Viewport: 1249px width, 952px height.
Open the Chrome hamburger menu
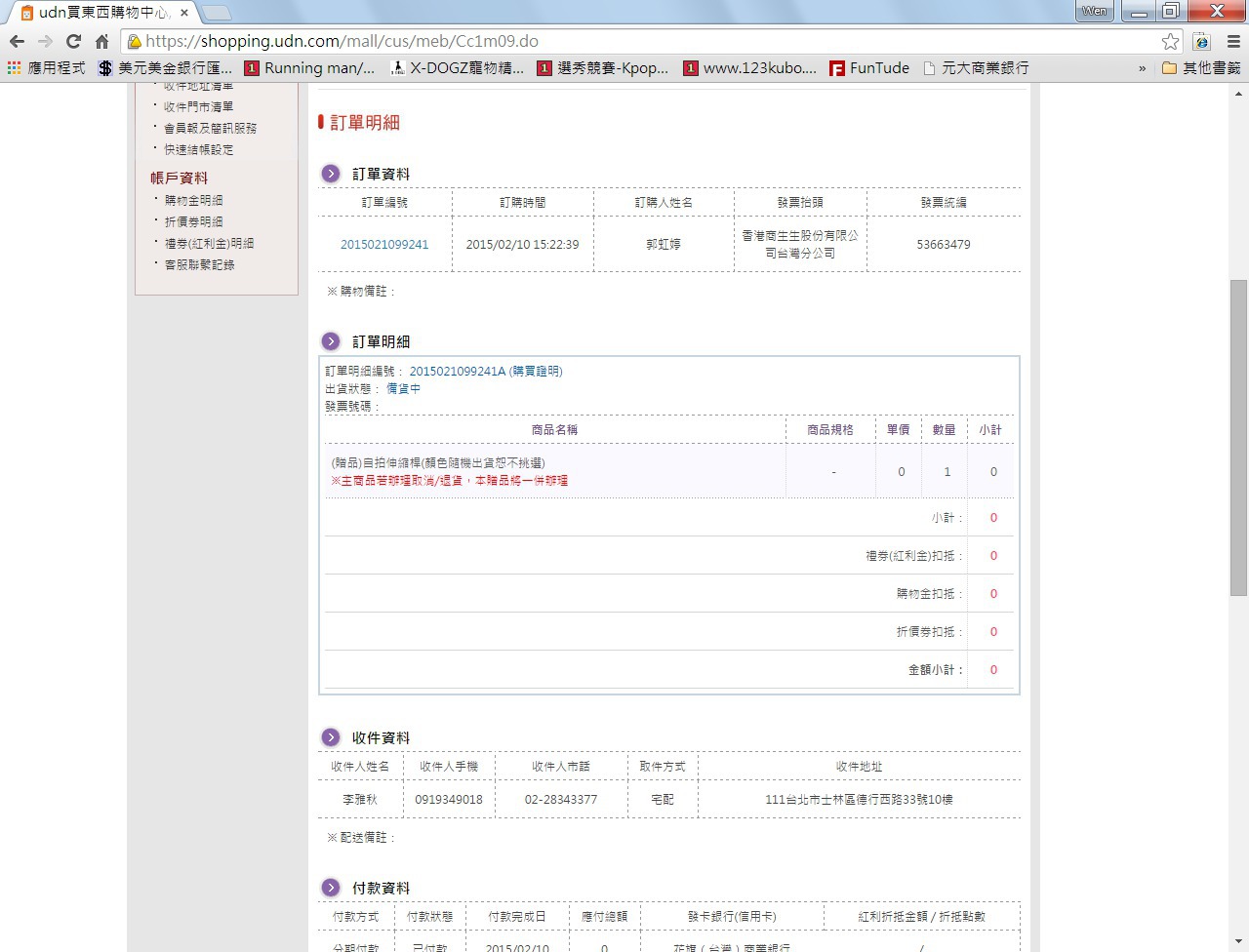click(x=1233, y=41)
